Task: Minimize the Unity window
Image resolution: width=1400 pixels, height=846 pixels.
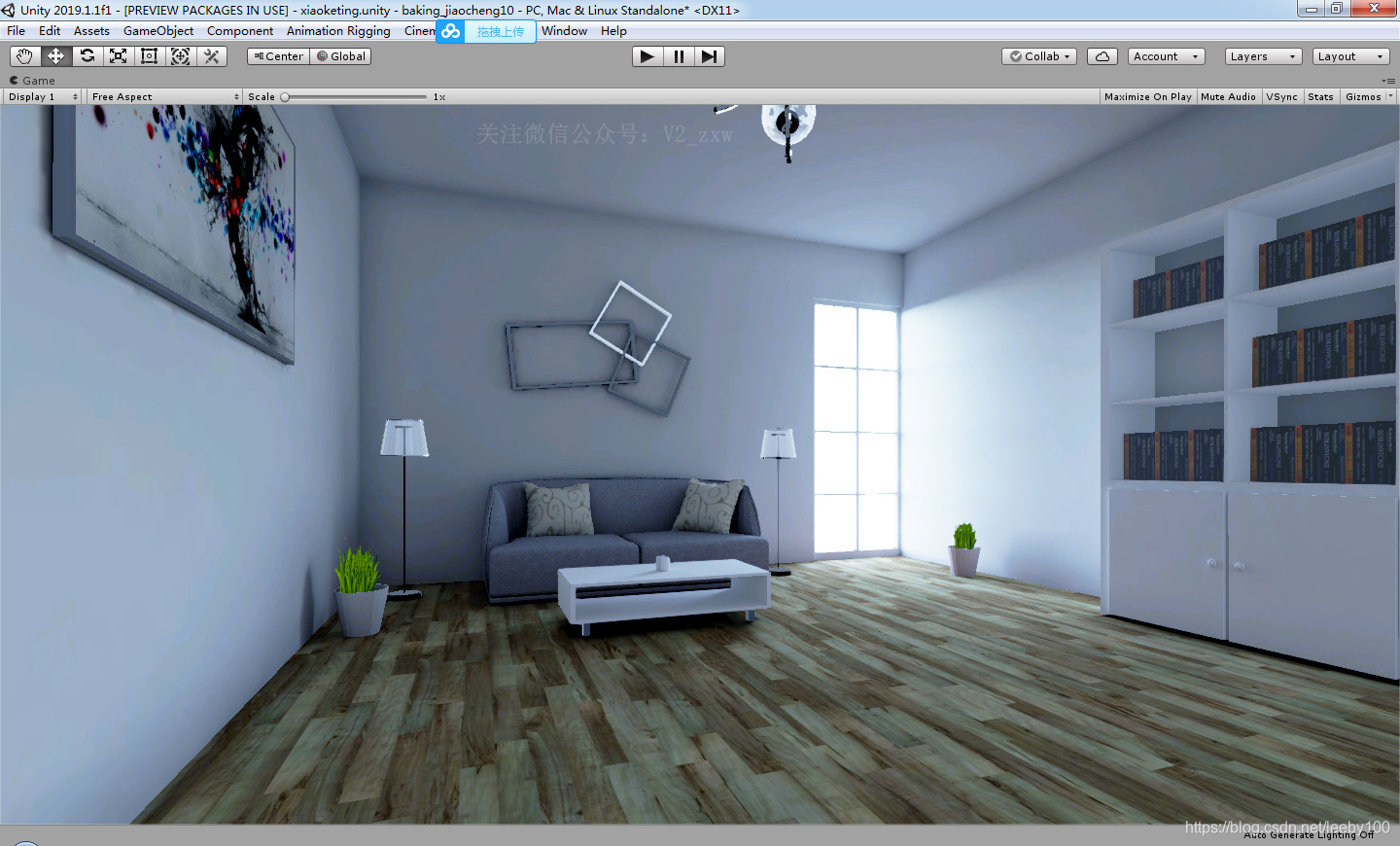Action: point(1312,9)
